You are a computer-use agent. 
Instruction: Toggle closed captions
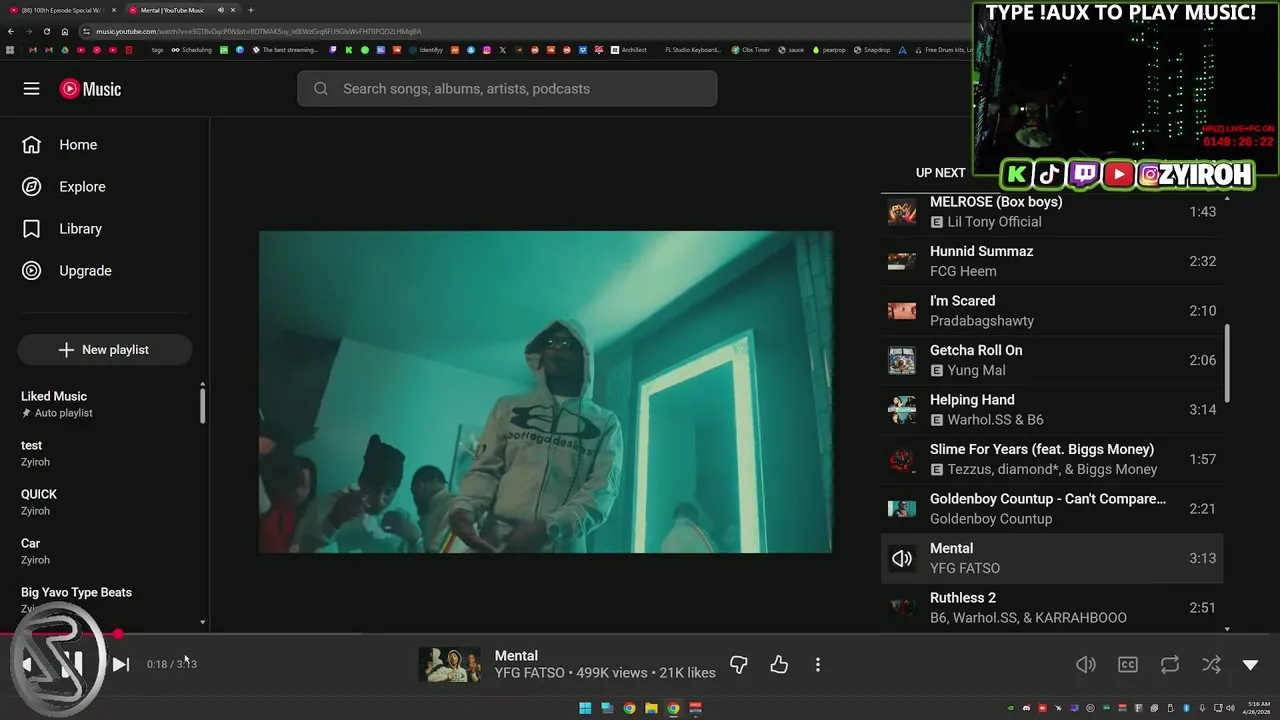tap(1128, 665)
